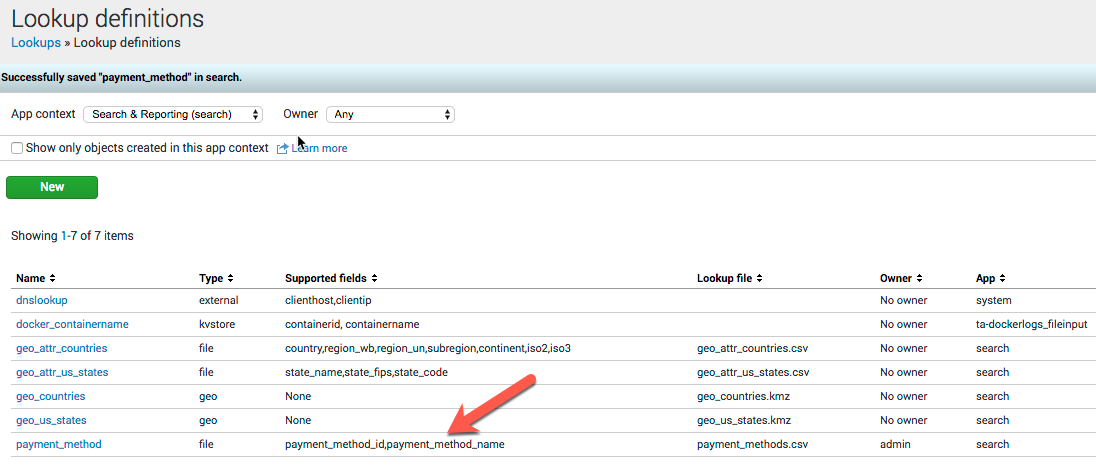1096x465 pixels.
Task: Sort by Owner column arrow icon
Action: click(x=919, y=278)
